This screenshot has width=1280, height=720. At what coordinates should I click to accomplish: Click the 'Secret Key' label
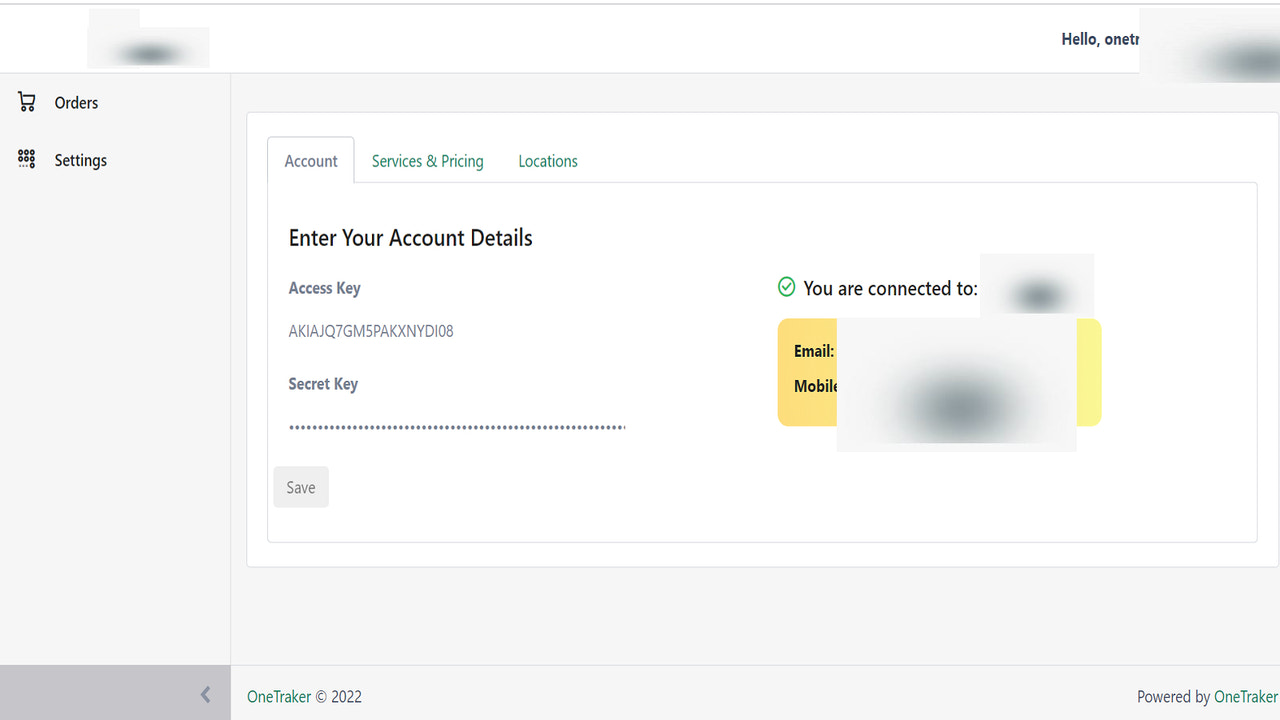[x=323, y=384]
